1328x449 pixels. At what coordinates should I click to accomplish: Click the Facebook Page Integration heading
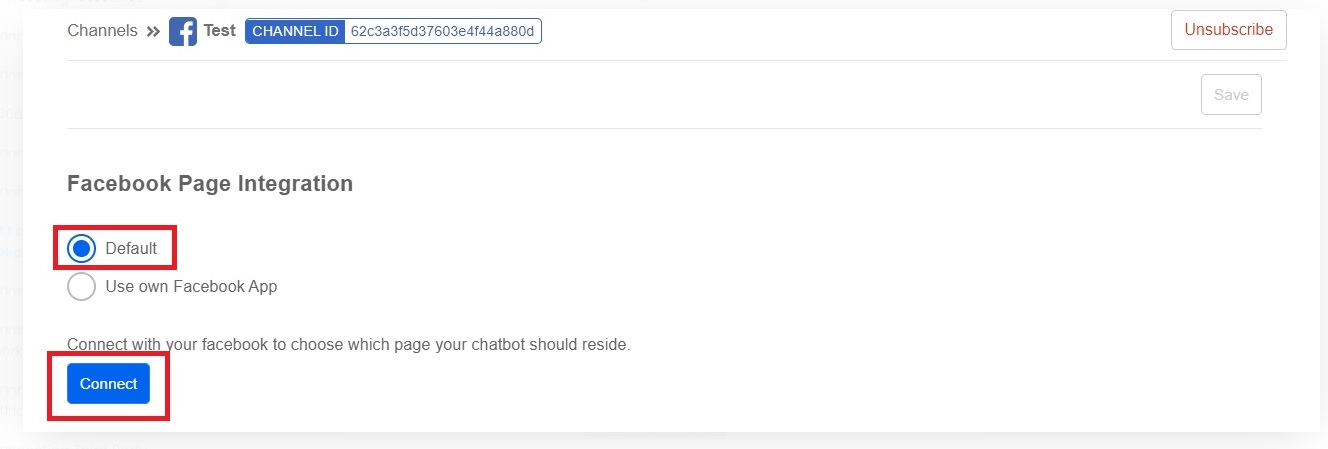[210, 184]
